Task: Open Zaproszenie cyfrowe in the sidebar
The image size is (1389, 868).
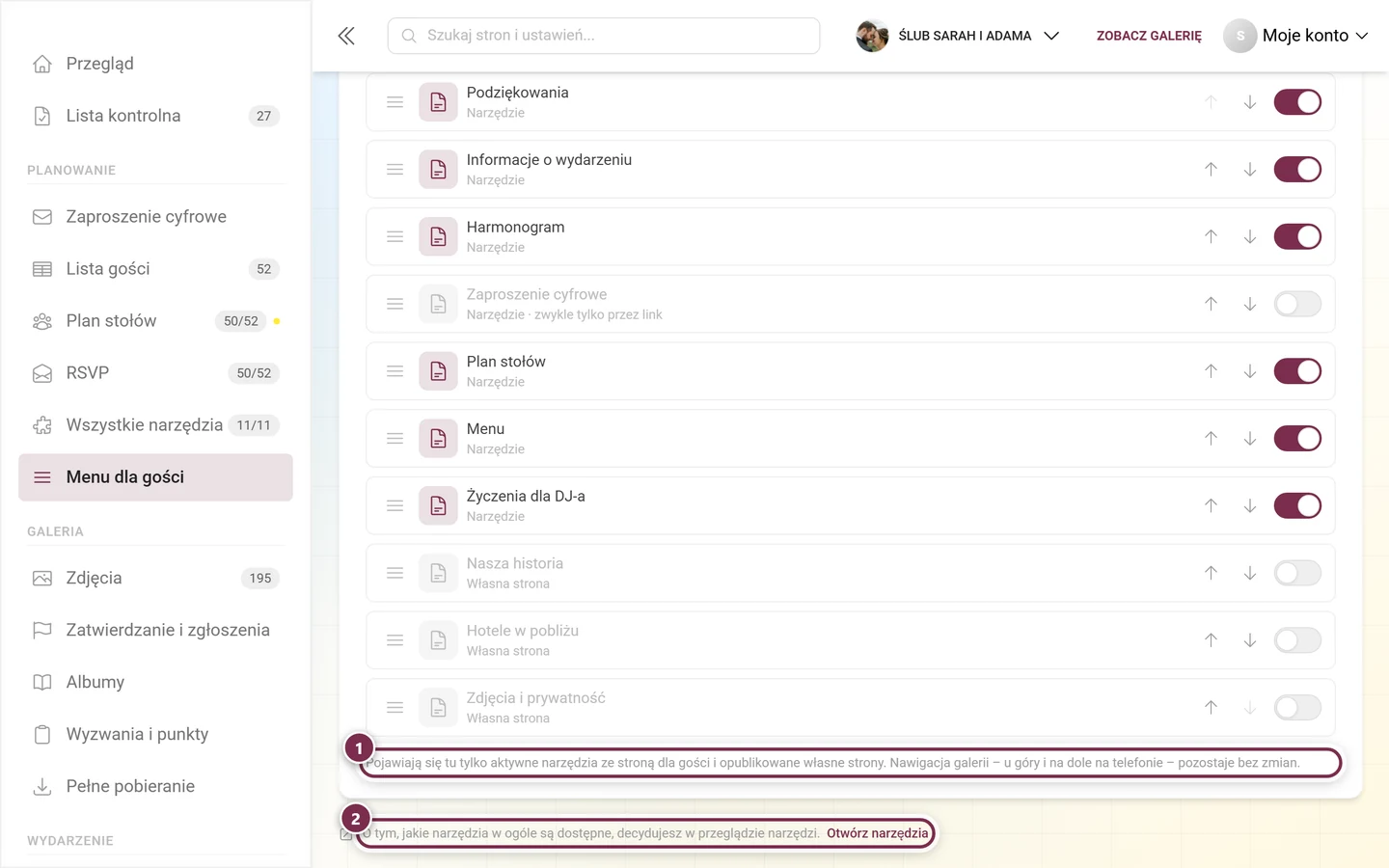Action: (155, 217)
